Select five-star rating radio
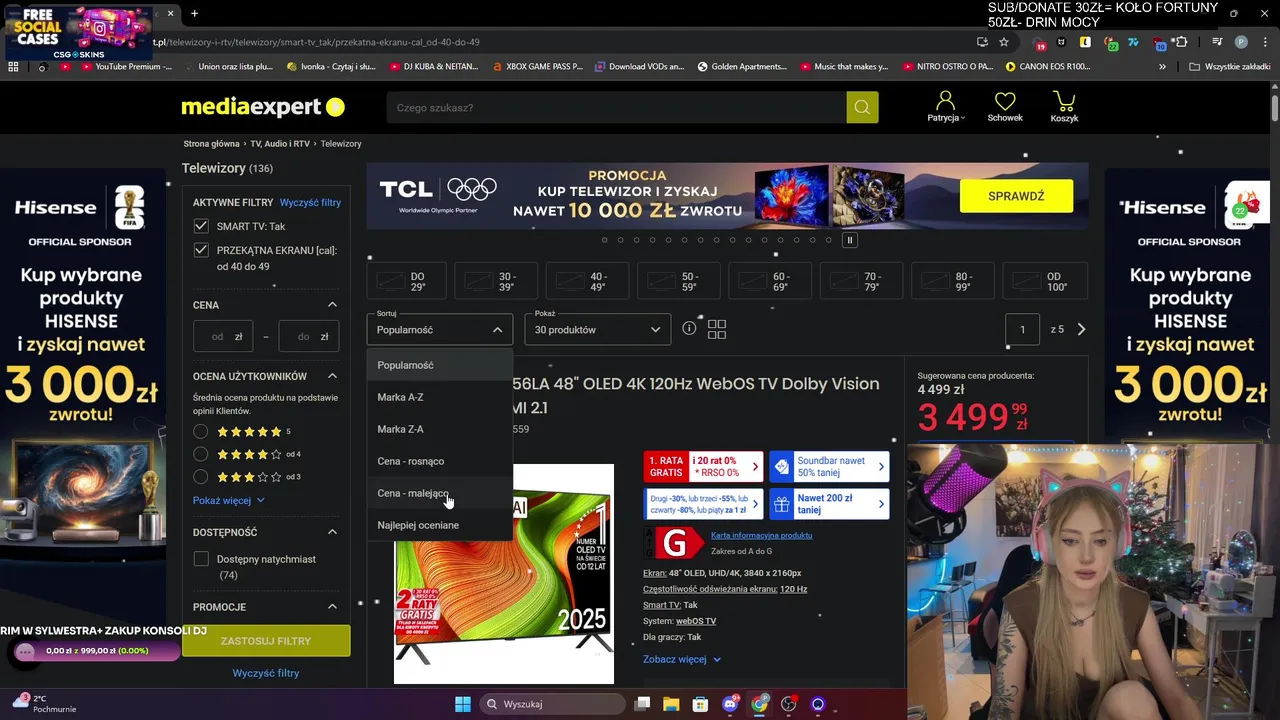Screen dimensions: 1280x720 pyautogui.click(x=201, y=431)
